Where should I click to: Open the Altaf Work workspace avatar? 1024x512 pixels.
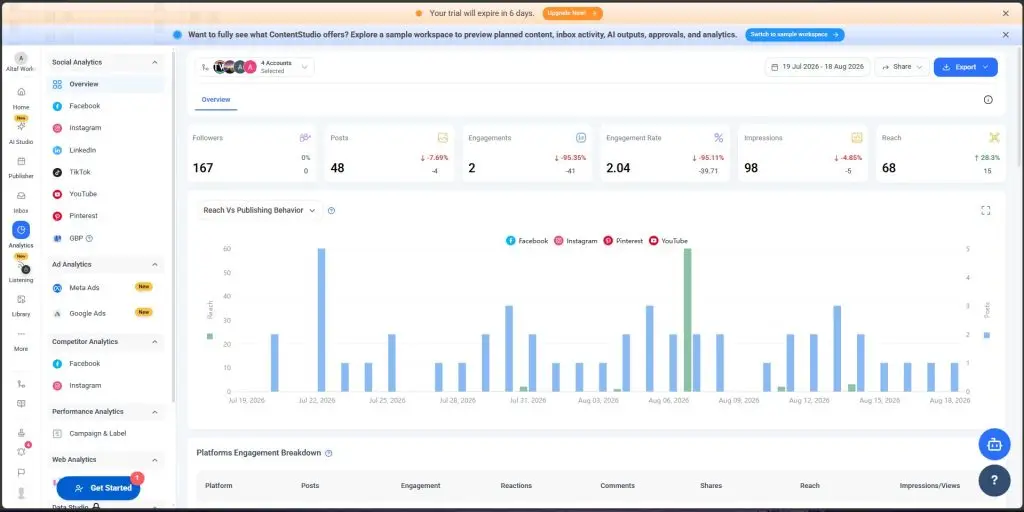pyautogui.click(x=21, y=58)
